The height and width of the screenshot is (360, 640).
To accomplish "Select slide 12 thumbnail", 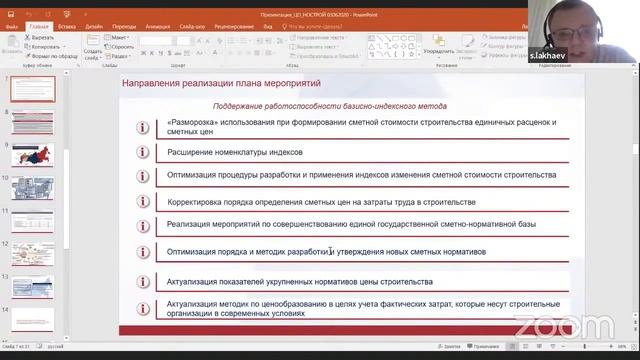I will (x=33, y=254).
